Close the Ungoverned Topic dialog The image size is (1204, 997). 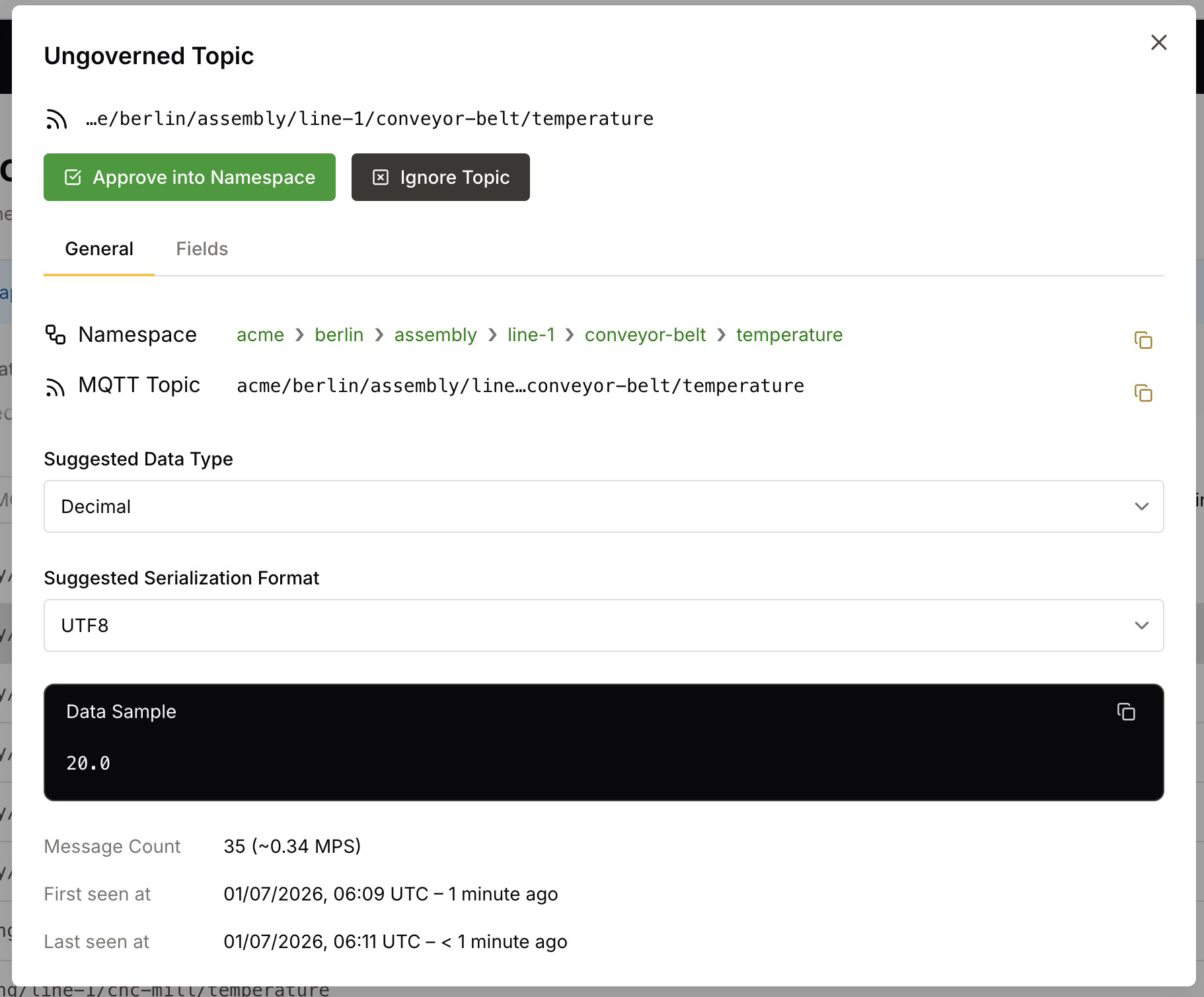1158,42
